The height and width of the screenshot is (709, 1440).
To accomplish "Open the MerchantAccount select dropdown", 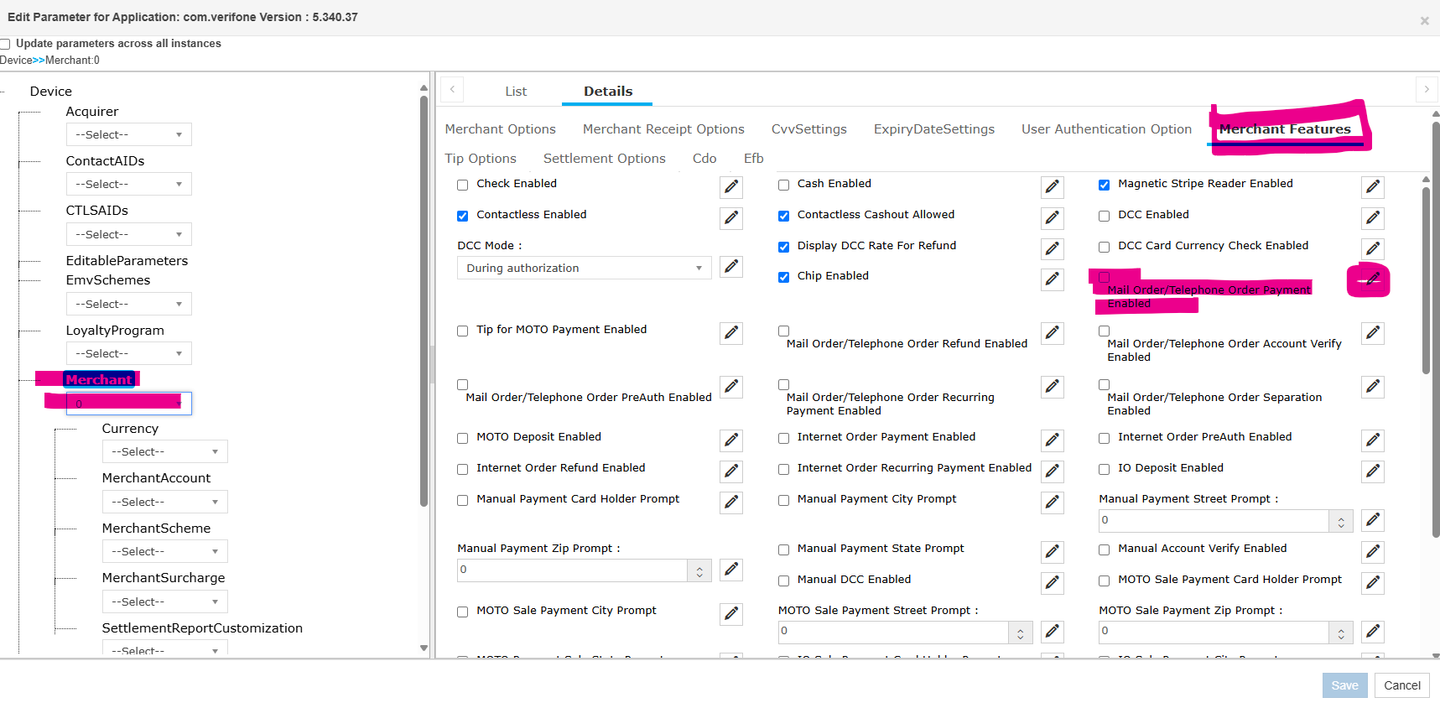I will click(165, 502).
